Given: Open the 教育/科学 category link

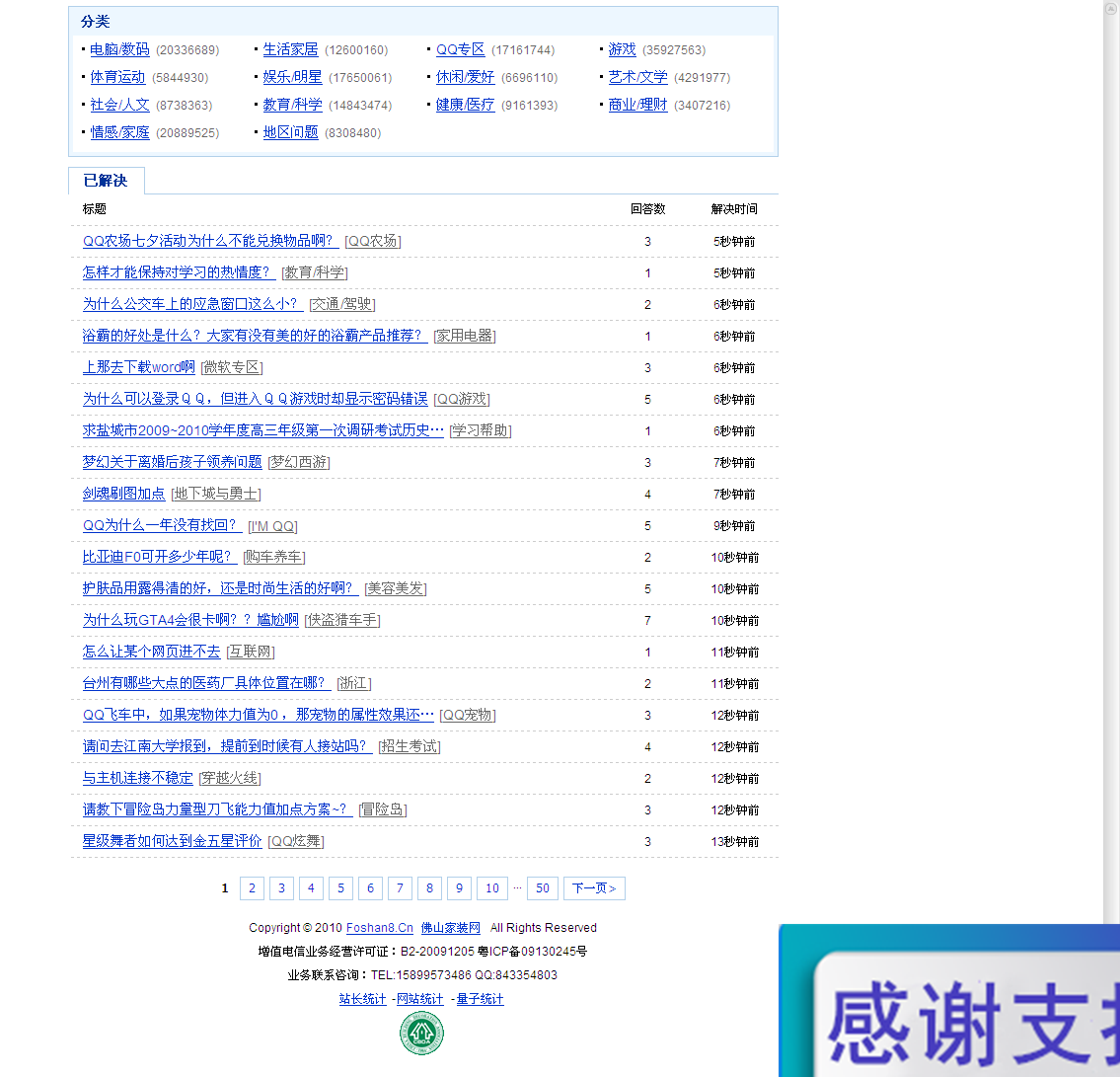Looking at the screenshot, I should tap(293, 105).
